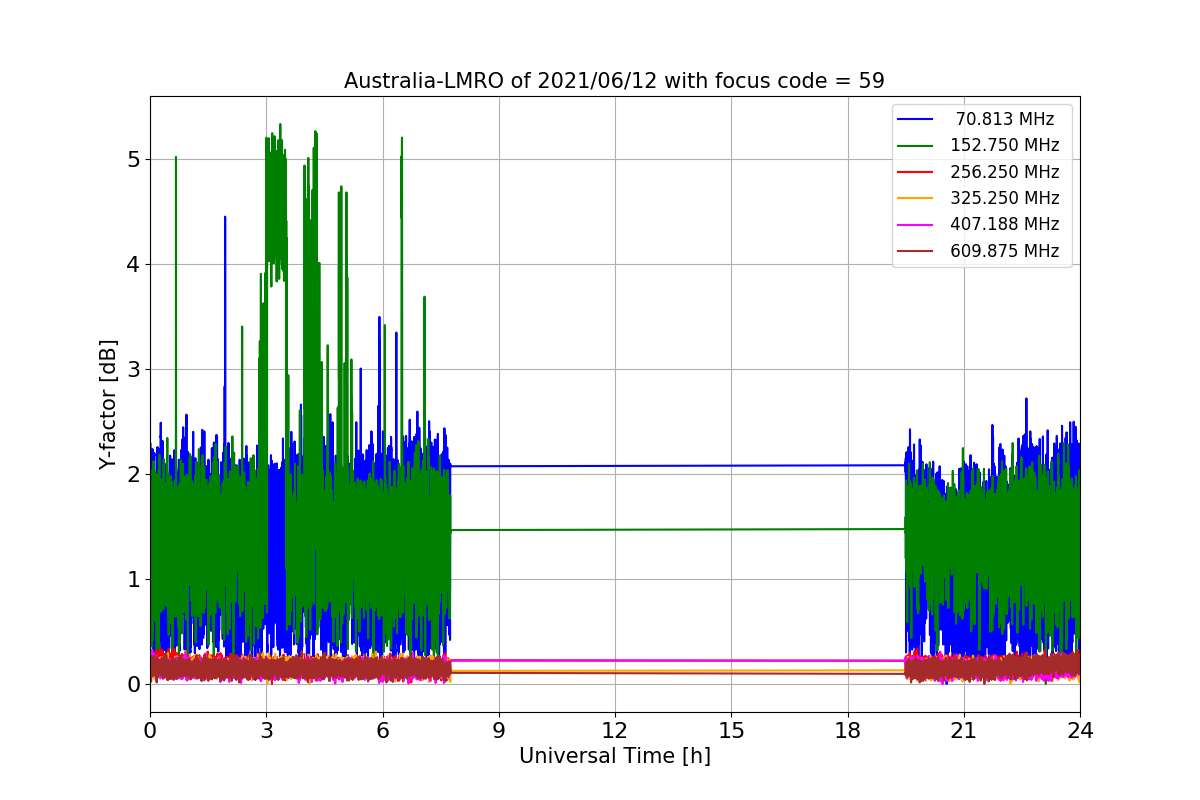Click x-axis tick label 12
1200x800 pixels.
coord(614,731)
